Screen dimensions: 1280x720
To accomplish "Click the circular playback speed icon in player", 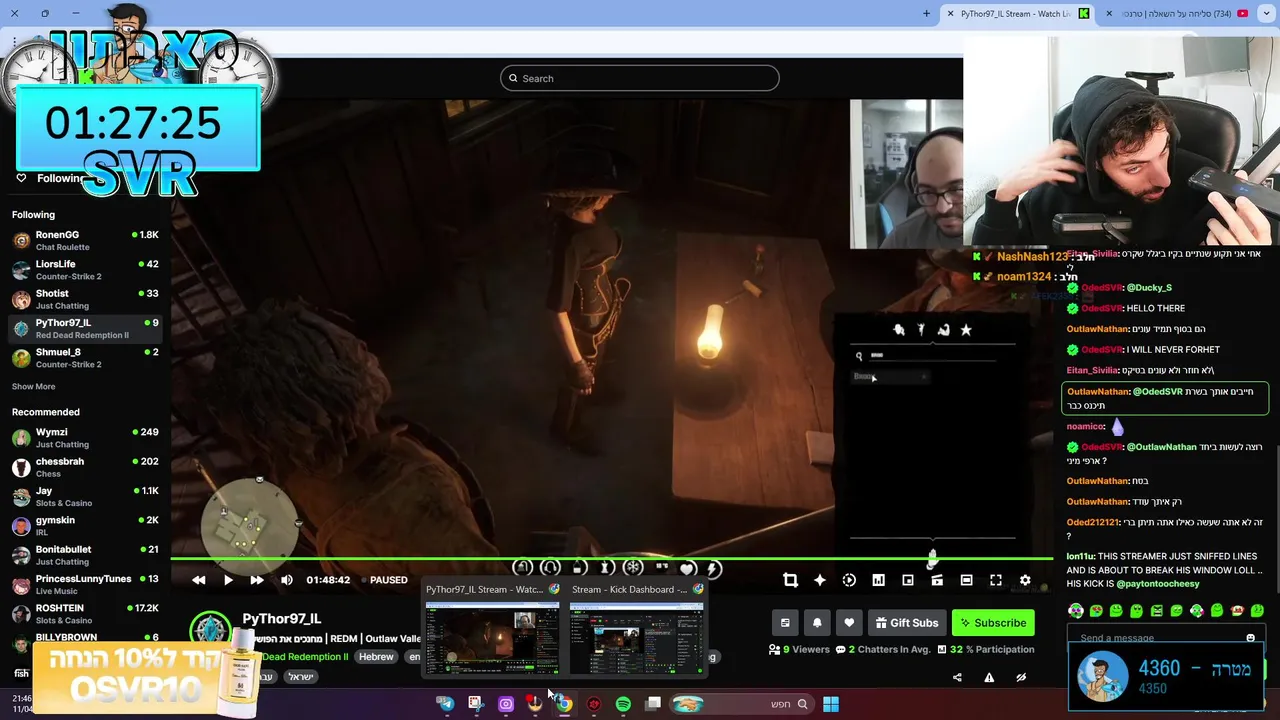I will (849, 580).
